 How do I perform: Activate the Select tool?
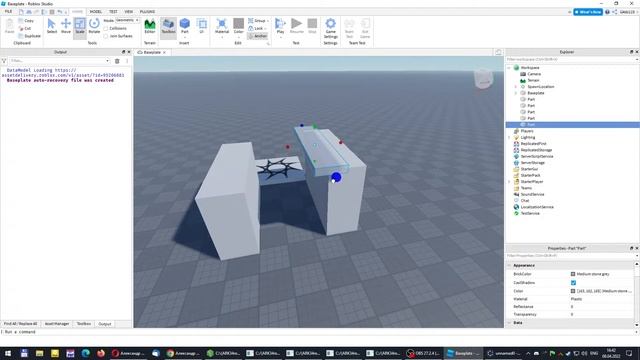coord(52,27)
